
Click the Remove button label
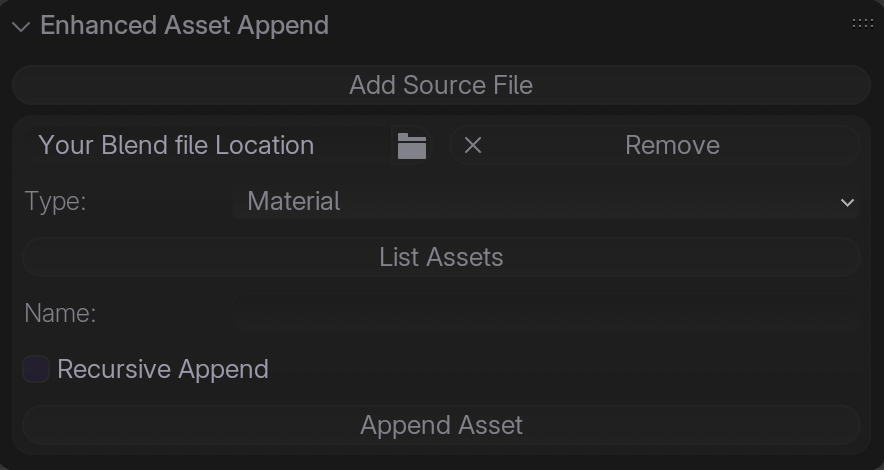[671, 146]
